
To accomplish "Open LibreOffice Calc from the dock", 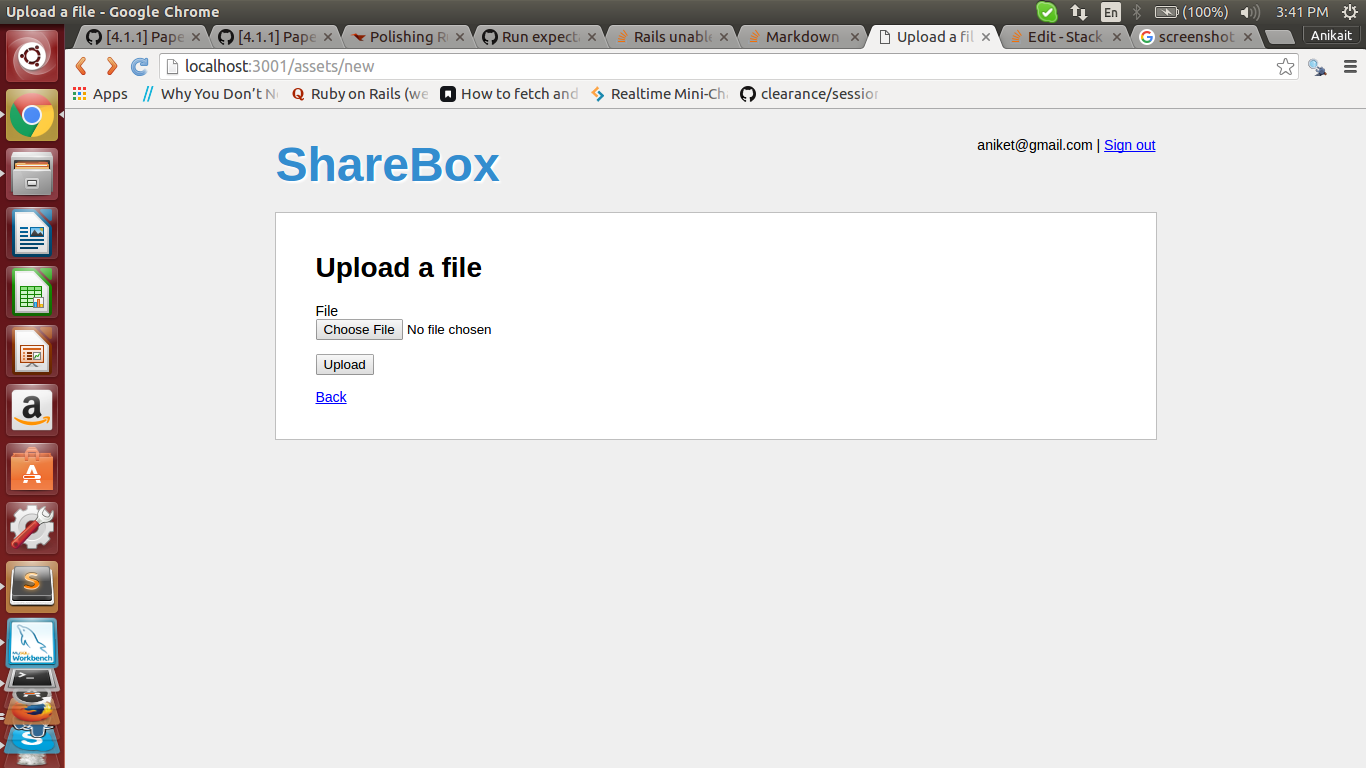I will 32,292.
